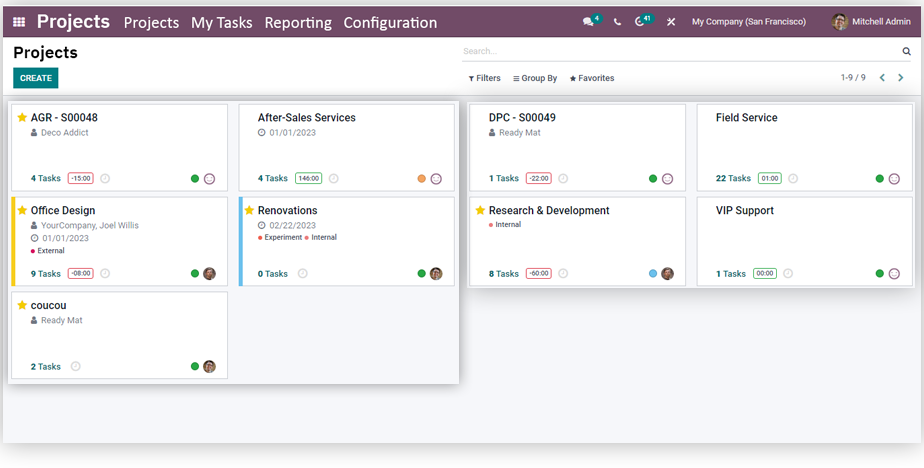Open the Projects menu item
This screenshot has width=924, height=468.
tap(151, 22)
